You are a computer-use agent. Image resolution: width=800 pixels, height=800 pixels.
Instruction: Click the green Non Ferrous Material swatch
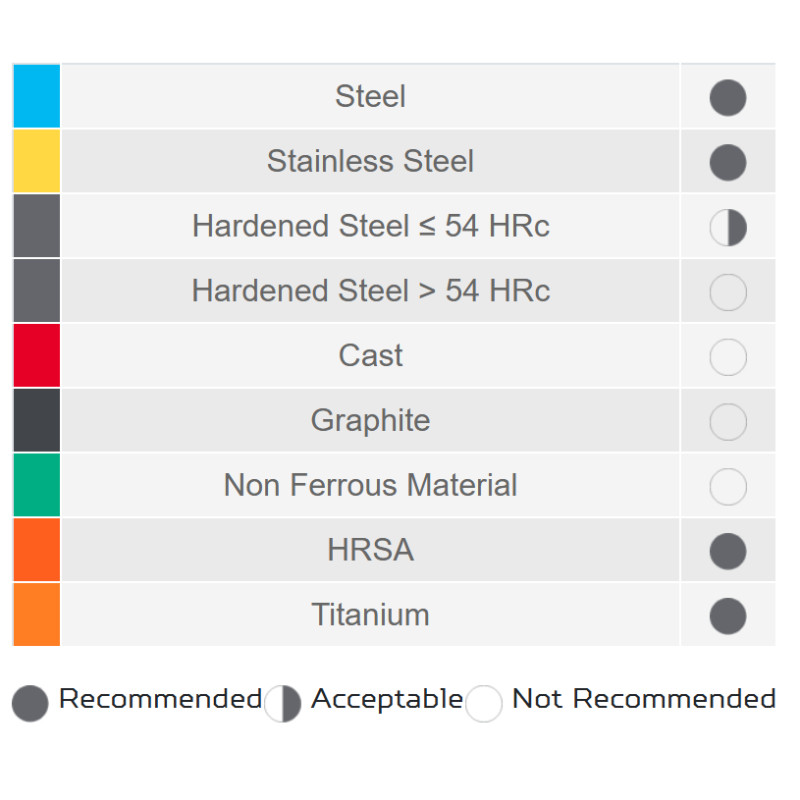tap(37, 485)
